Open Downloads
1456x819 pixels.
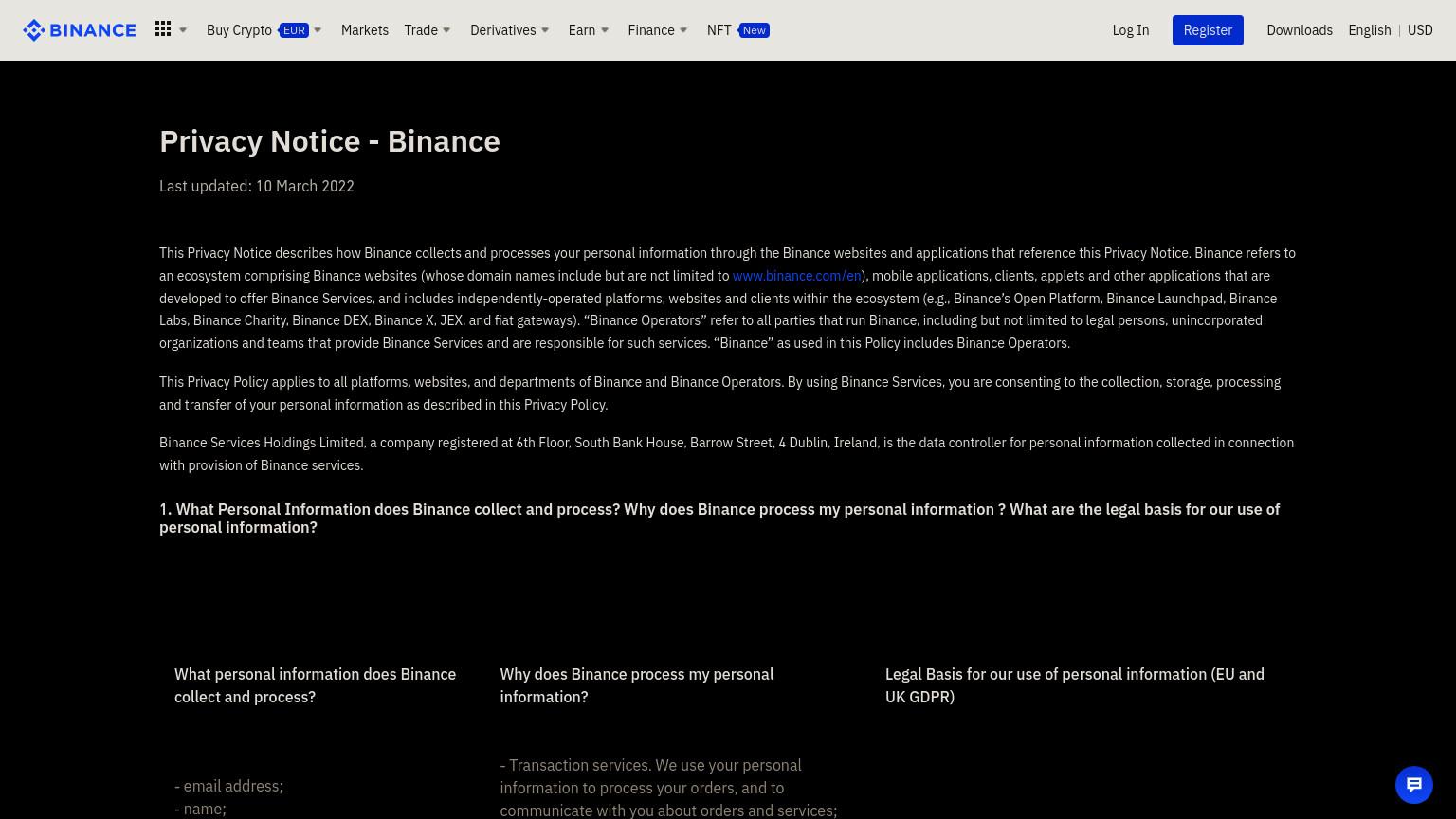1300,30
